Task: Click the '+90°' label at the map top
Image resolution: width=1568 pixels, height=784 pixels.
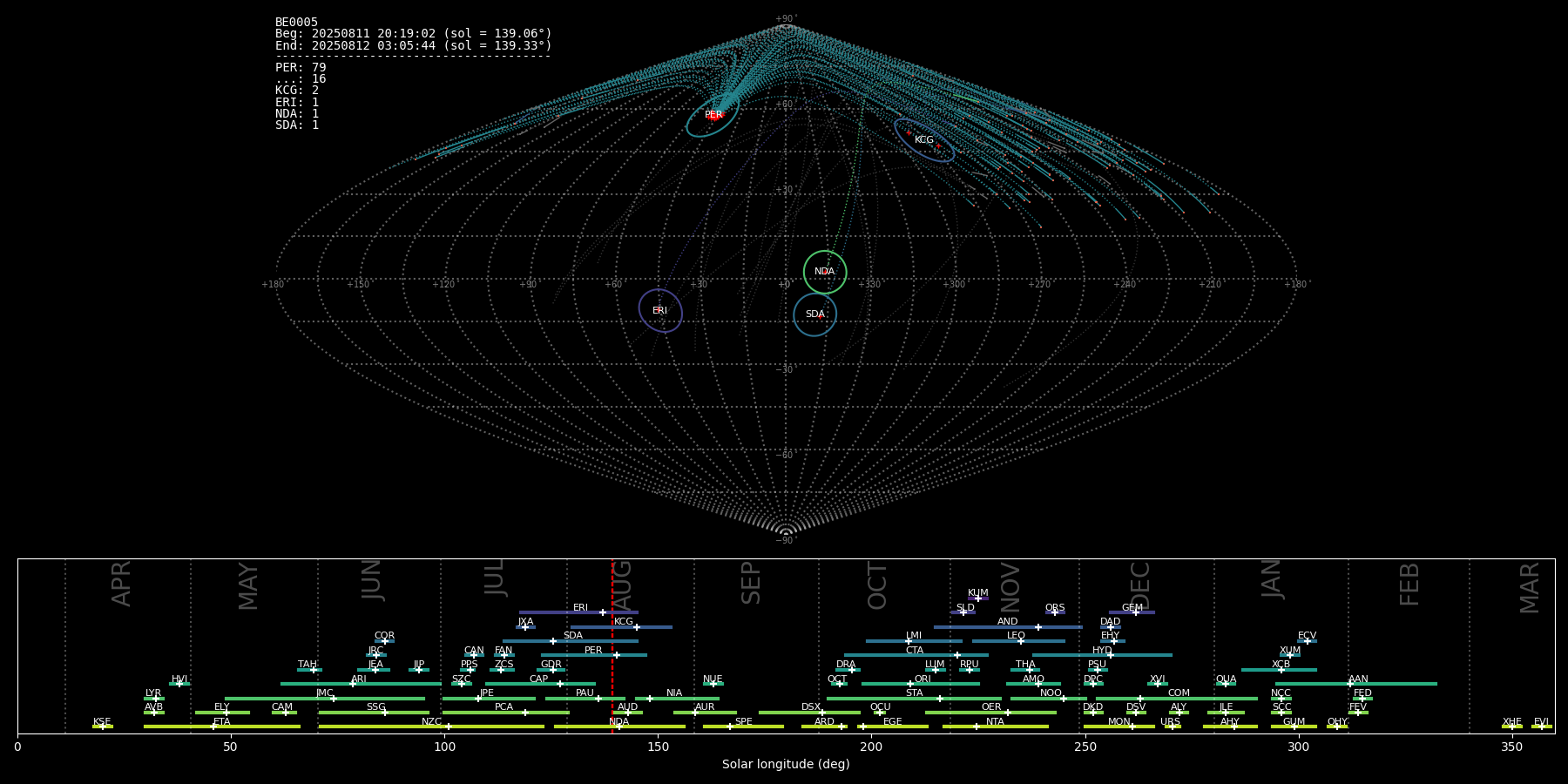Action: (786, 19)
